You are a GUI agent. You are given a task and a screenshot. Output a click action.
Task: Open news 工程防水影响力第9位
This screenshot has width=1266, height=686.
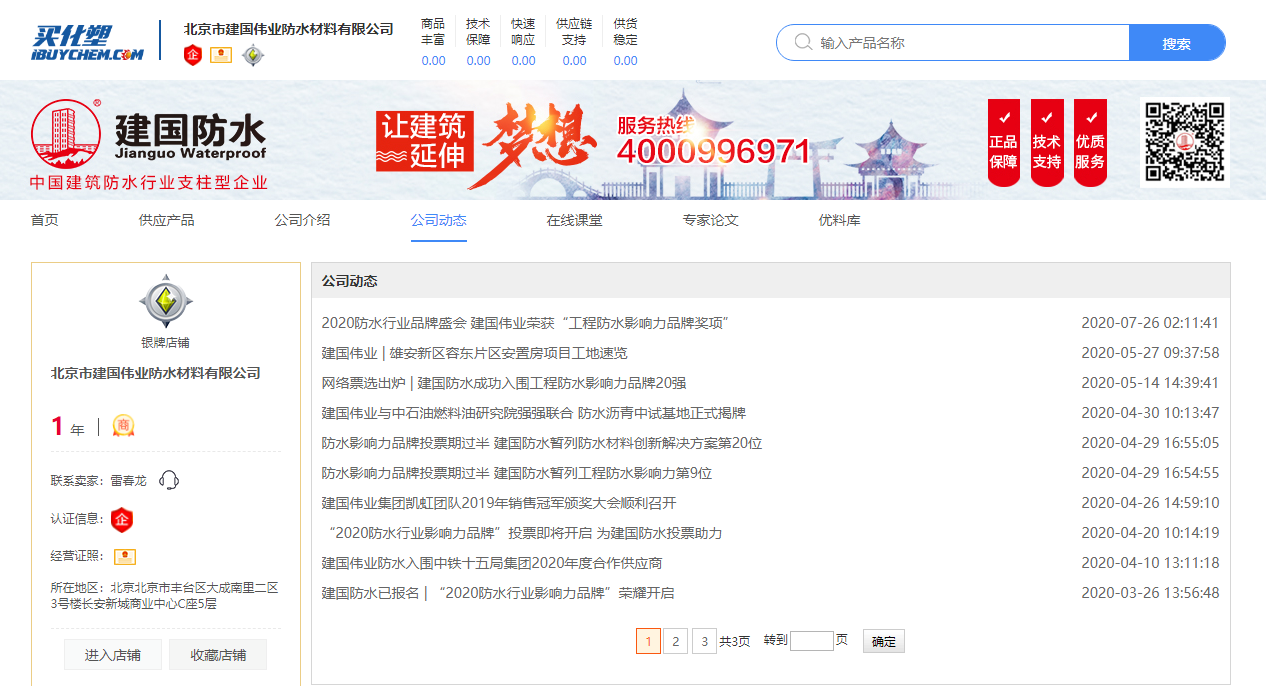pyautogui.click(x=516, y=473)
